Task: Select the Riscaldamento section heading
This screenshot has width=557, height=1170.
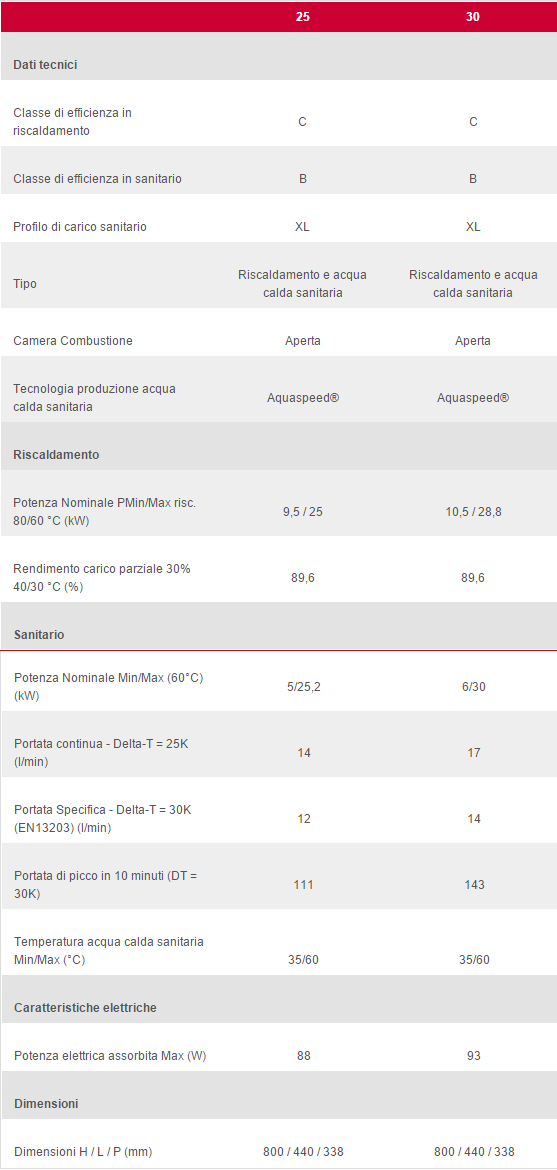Action: click(56, 454)
